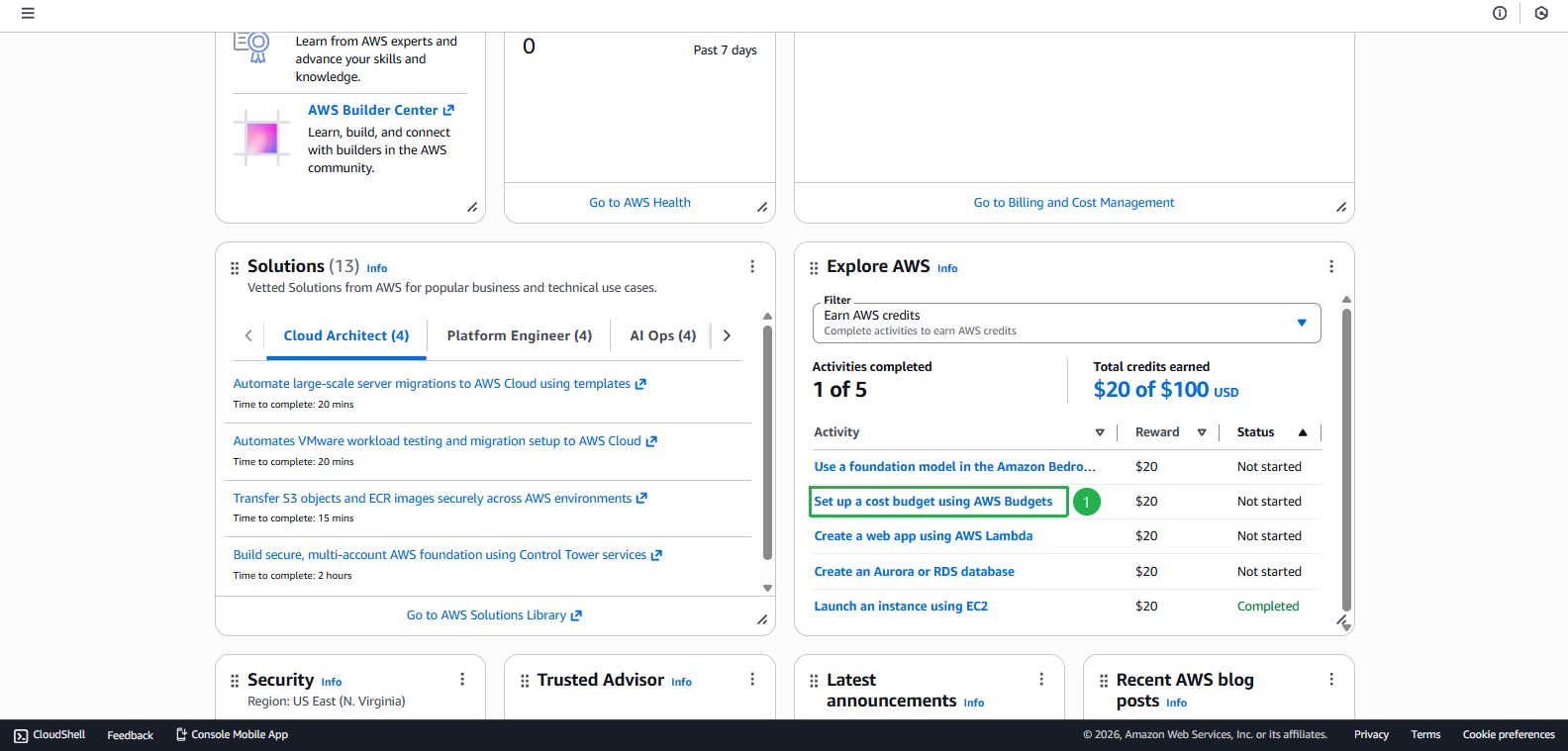
Task: Go to Billing and Cost Management
Action: click(1074, 203)
